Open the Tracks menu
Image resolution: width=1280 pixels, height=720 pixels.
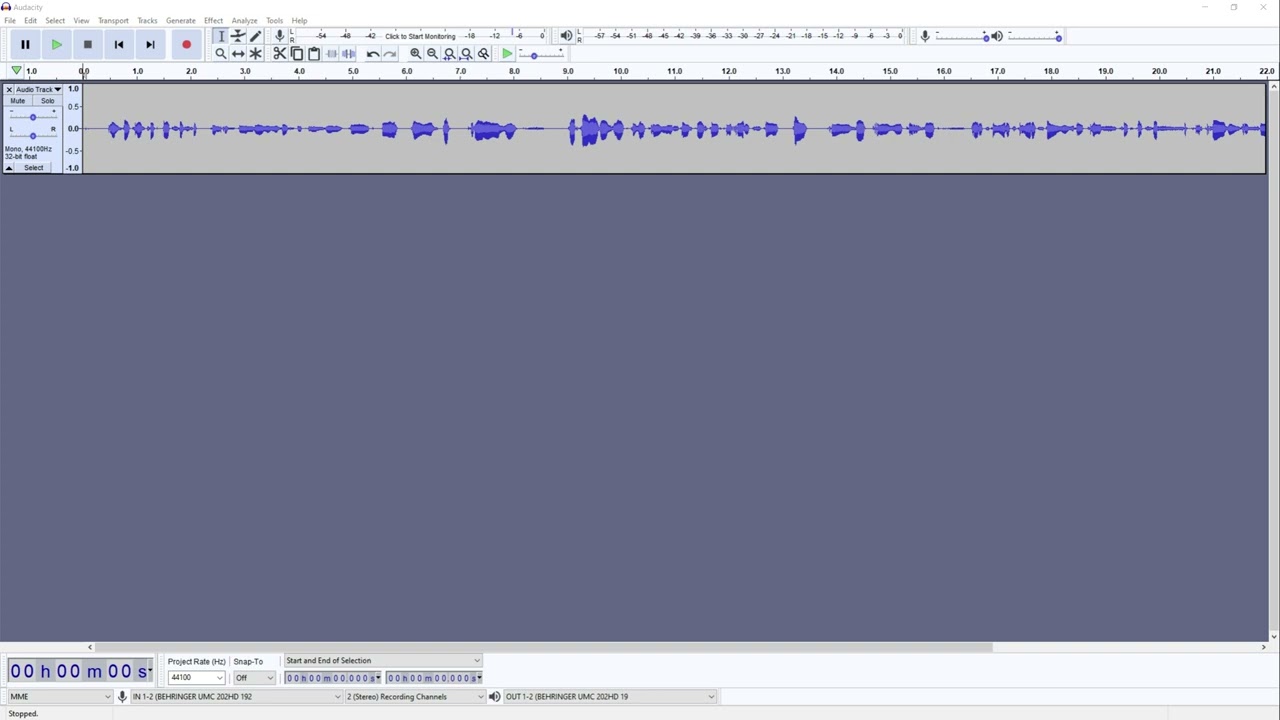click(x=147, y=20)
